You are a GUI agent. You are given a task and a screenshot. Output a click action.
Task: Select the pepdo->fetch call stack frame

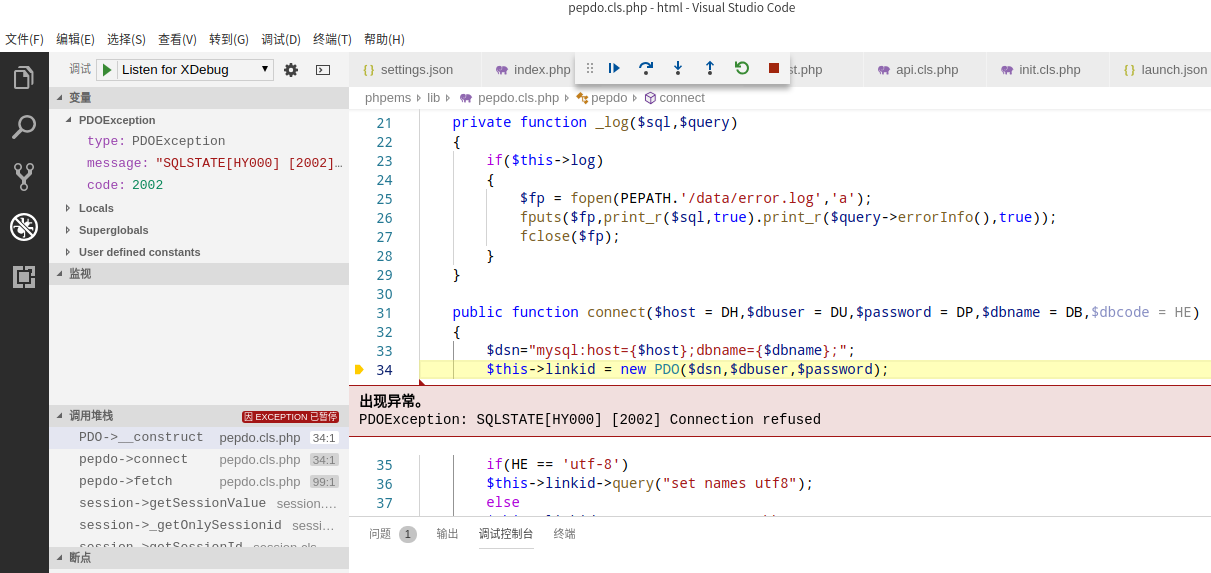125,481
